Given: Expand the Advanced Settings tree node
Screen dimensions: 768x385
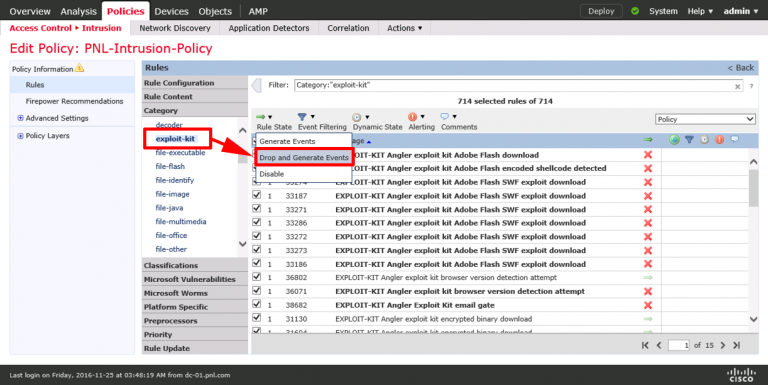Looking at the screenshot, I should 20,118.
